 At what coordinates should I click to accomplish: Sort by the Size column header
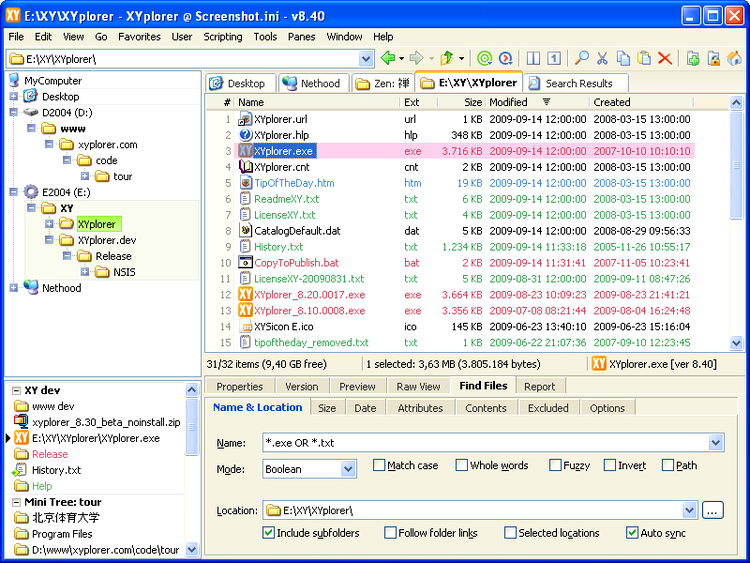[462, 102]
